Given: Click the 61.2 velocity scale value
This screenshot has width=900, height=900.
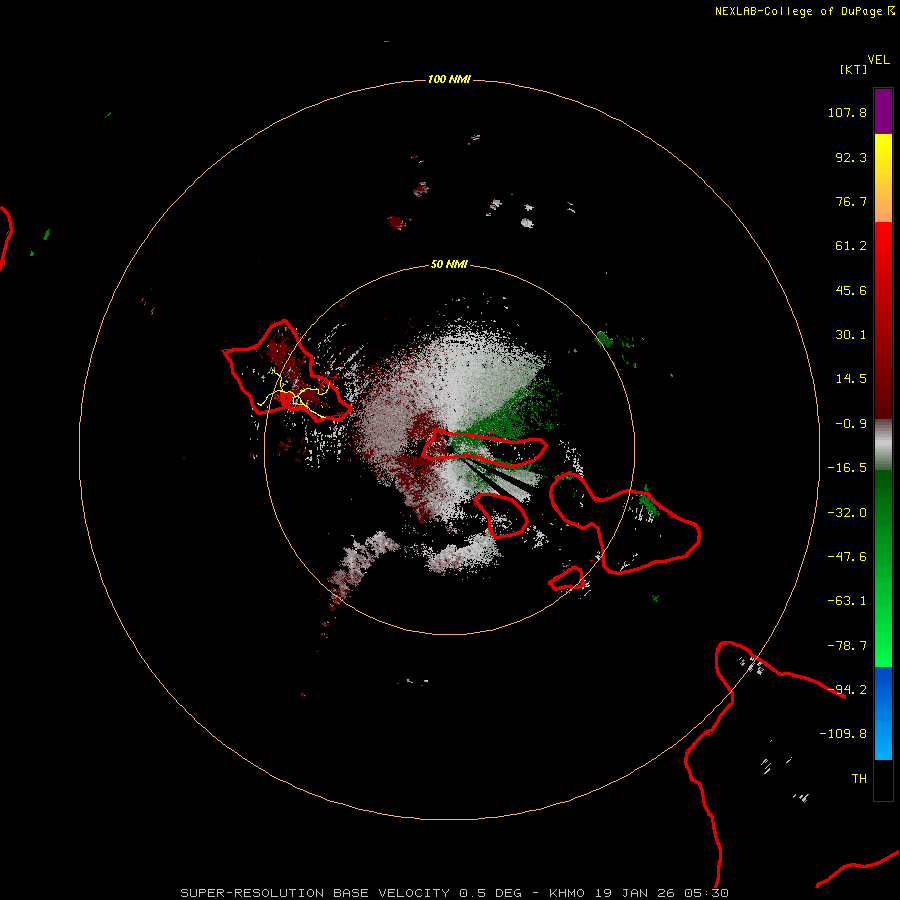Looking at the screenshot, I should pyautogui.click(x=851, y=246).
